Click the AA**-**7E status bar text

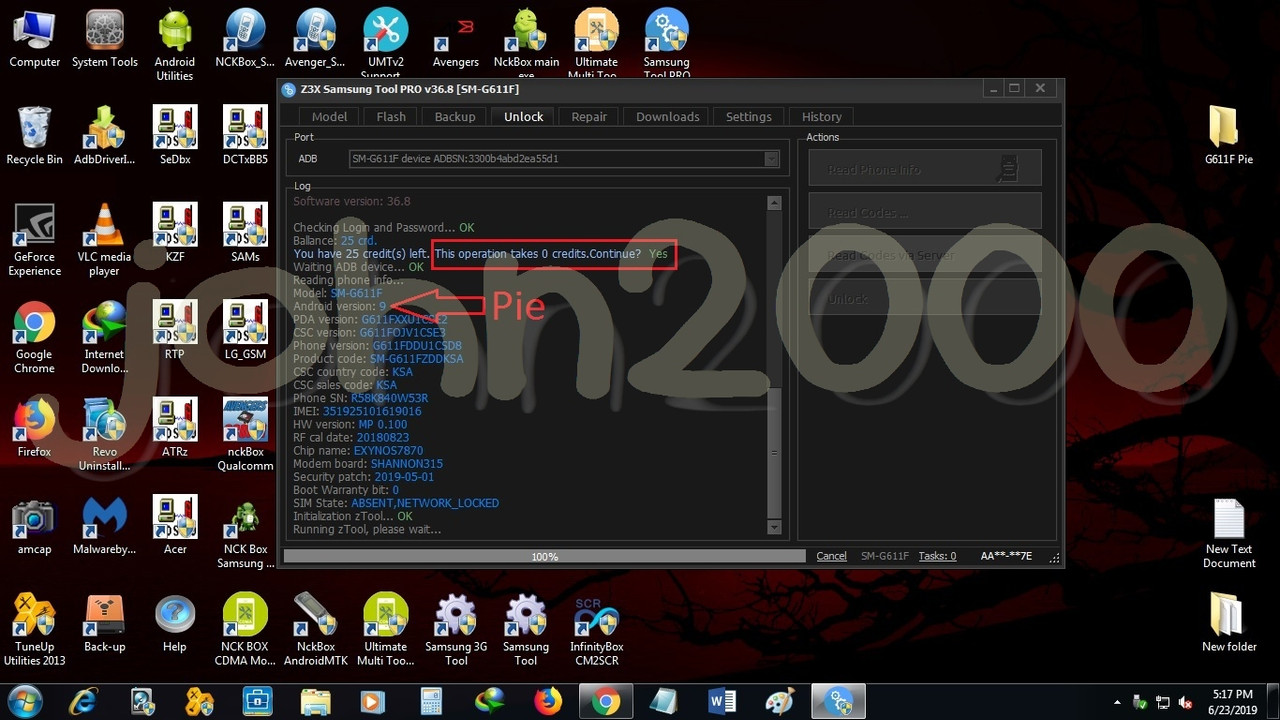pyautogui.click(x=1006, y=556)
